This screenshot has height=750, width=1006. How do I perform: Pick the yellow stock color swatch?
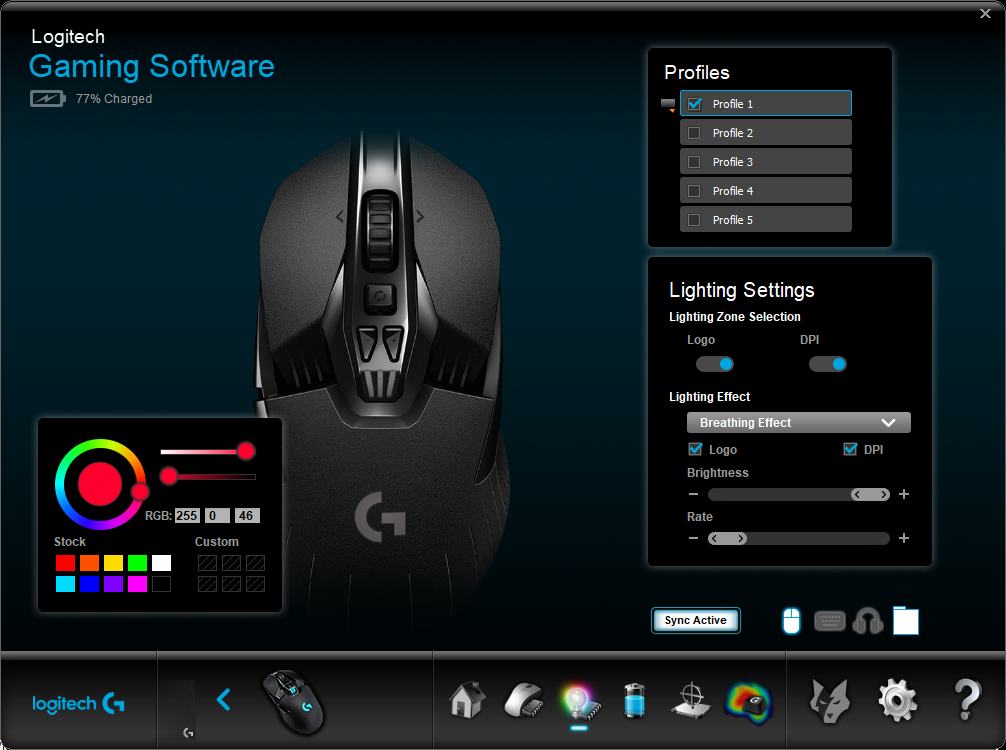click(x=114, y=563)
